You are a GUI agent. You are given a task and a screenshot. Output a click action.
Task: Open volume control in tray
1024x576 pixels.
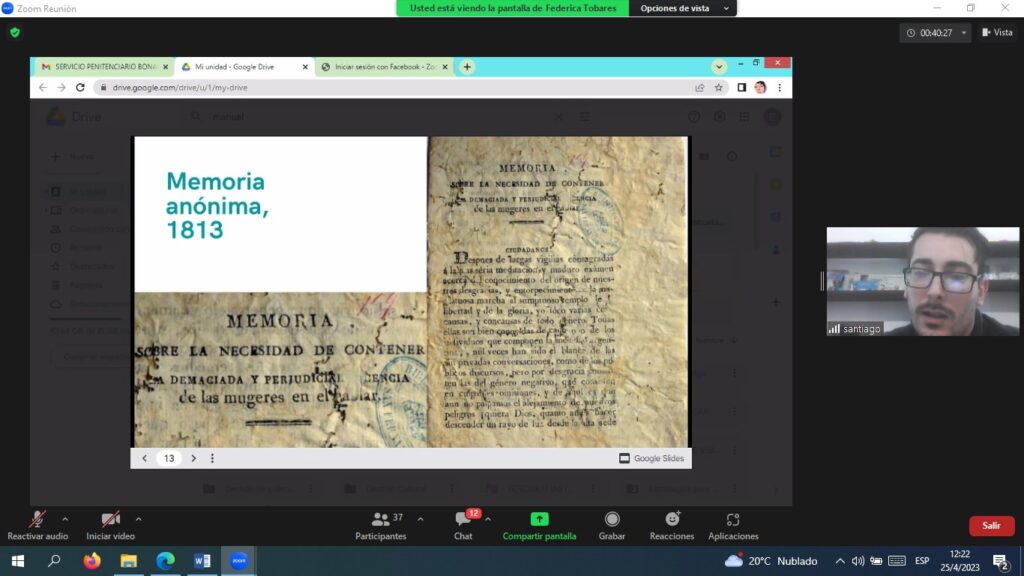(858, 561)
